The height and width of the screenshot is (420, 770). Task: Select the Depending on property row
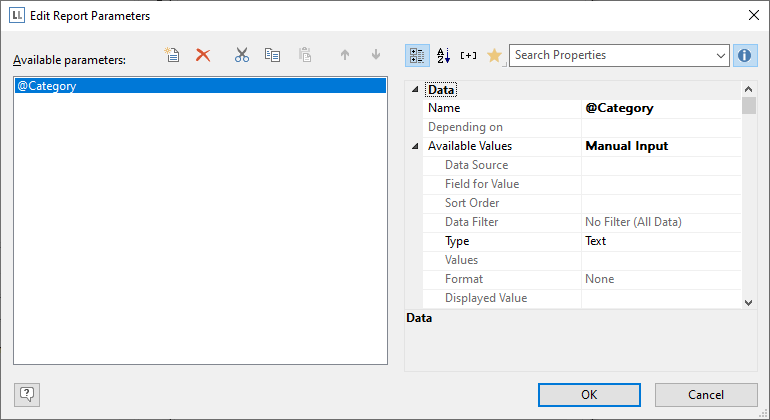click(582, 127)
